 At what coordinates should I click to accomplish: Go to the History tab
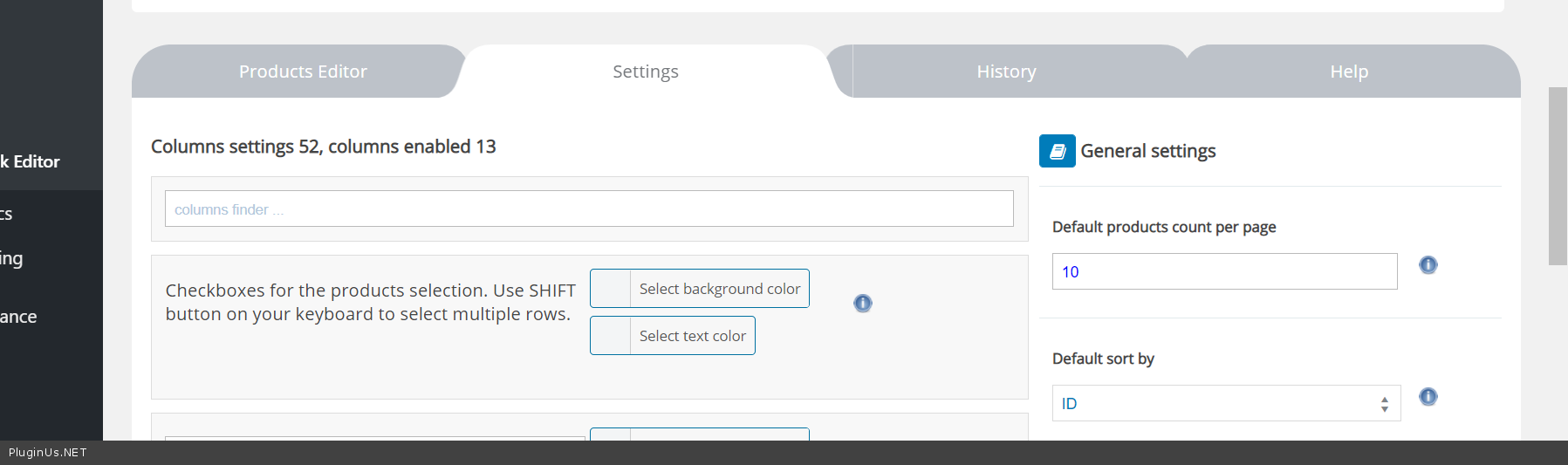click(1006, 72)
